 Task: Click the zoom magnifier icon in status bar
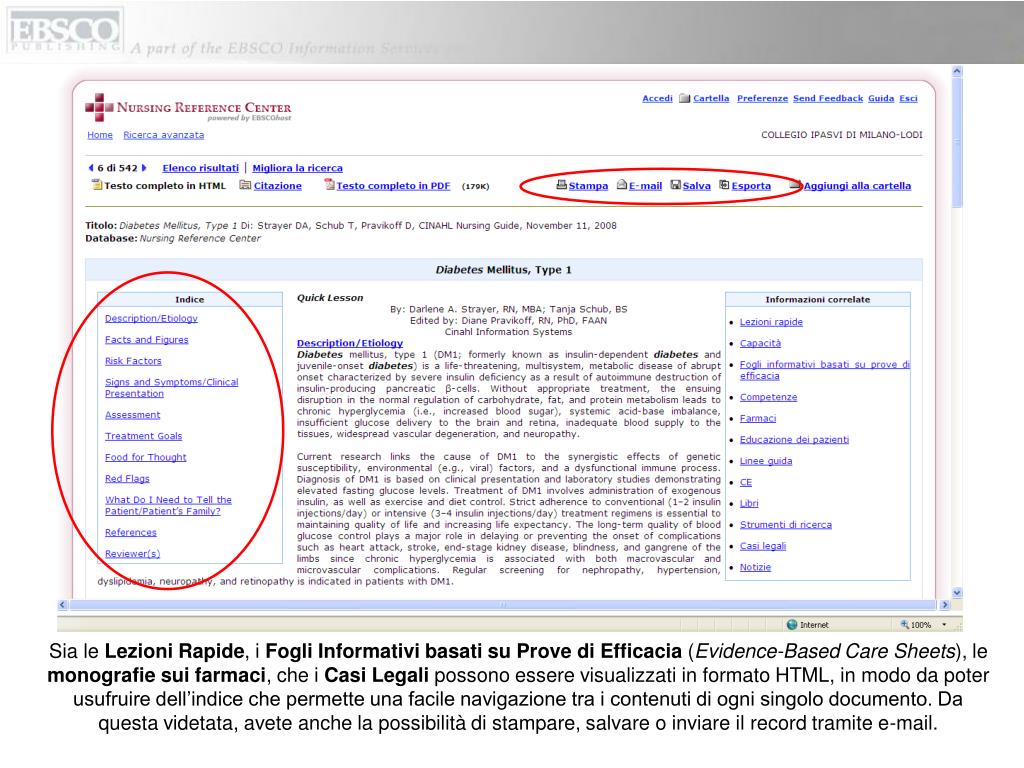click(904, 624)
